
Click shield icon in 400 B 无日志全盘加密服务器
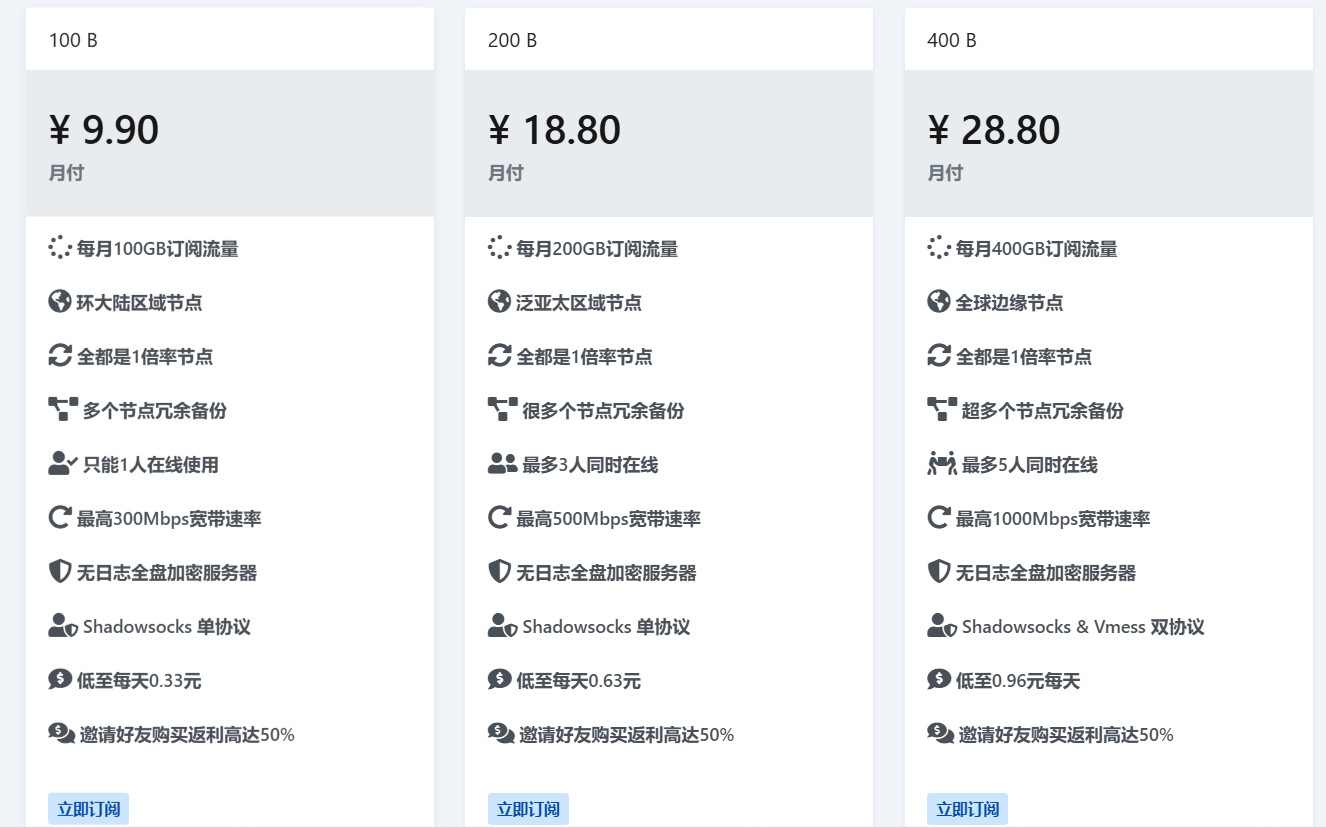tap(939, 572)
